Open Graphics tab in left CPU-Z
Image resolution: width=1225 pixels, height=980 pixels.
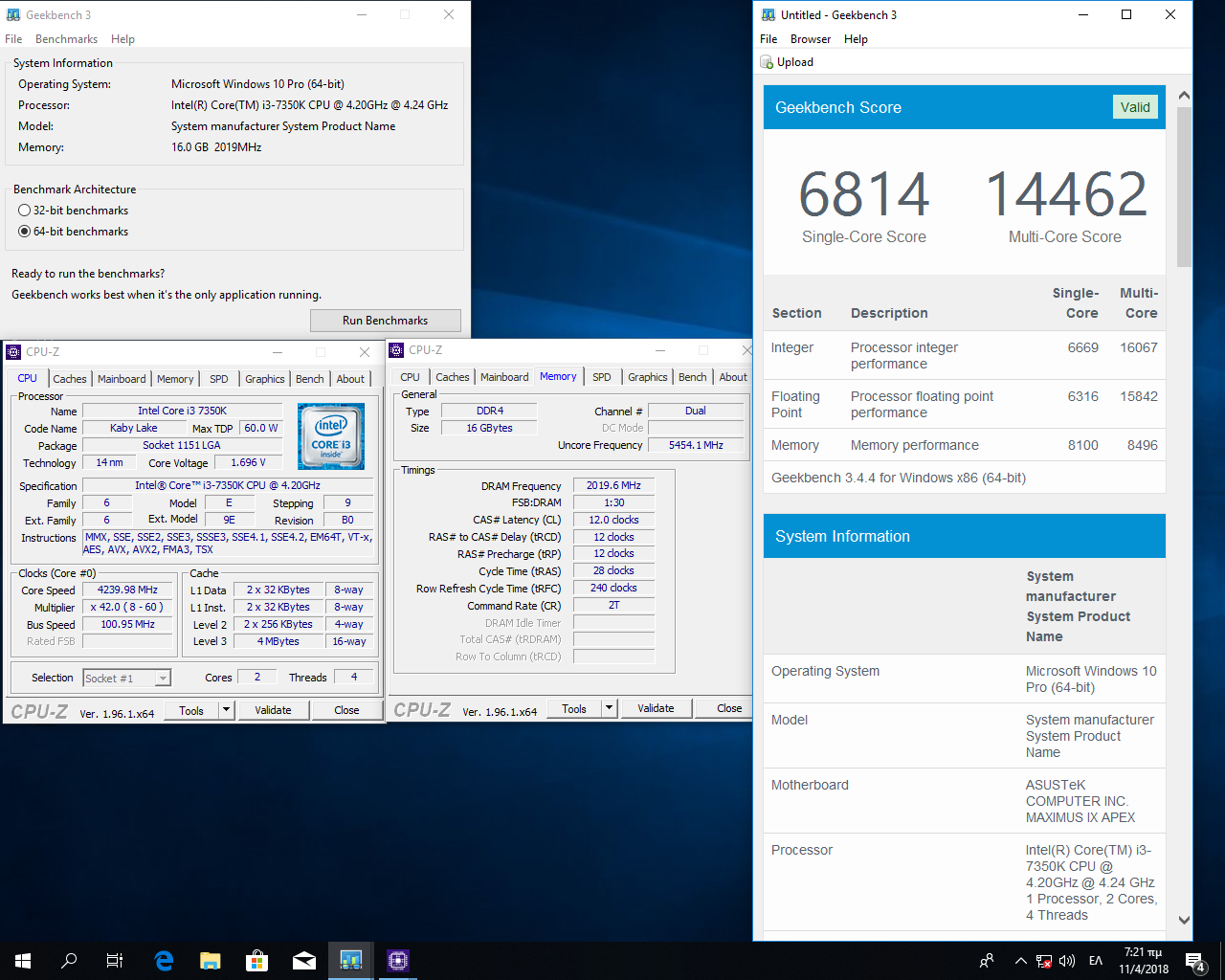[265, 379]
